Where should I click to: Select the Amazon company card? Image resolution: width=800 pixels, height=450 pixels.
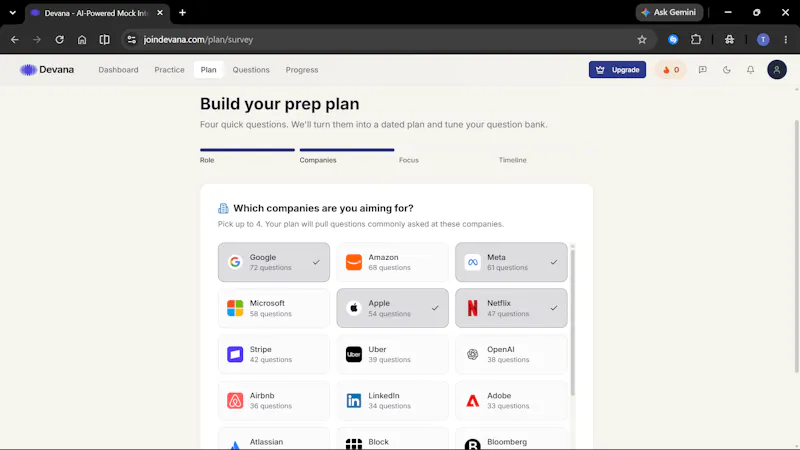point(392,262)
